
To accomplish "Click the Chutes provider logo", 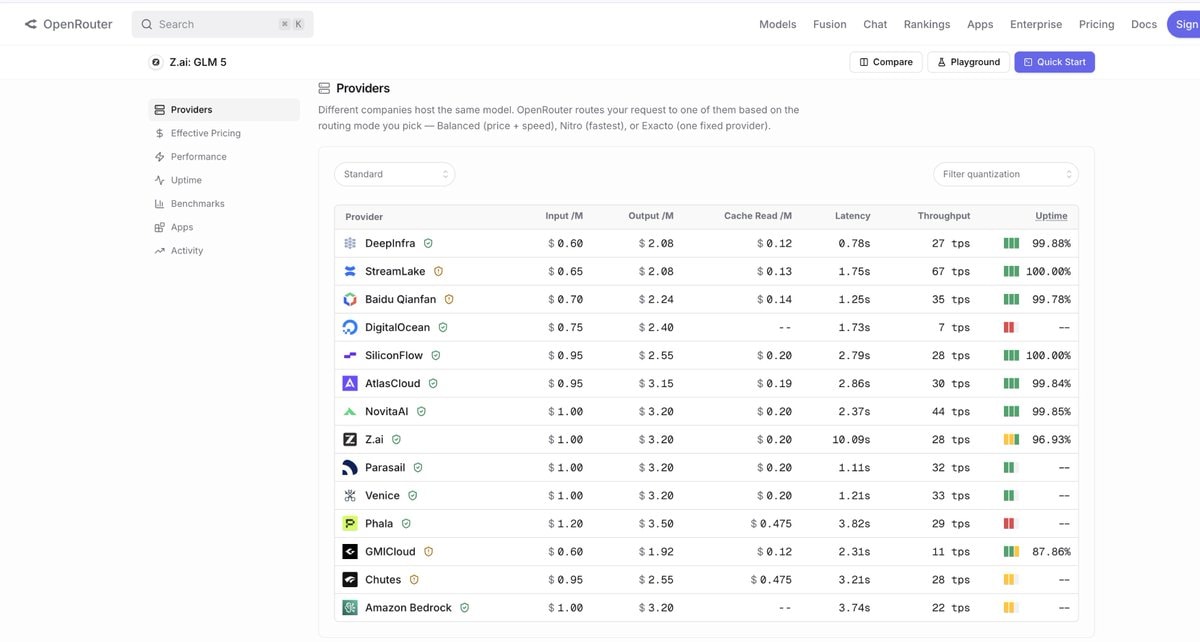I will [350, 579].
